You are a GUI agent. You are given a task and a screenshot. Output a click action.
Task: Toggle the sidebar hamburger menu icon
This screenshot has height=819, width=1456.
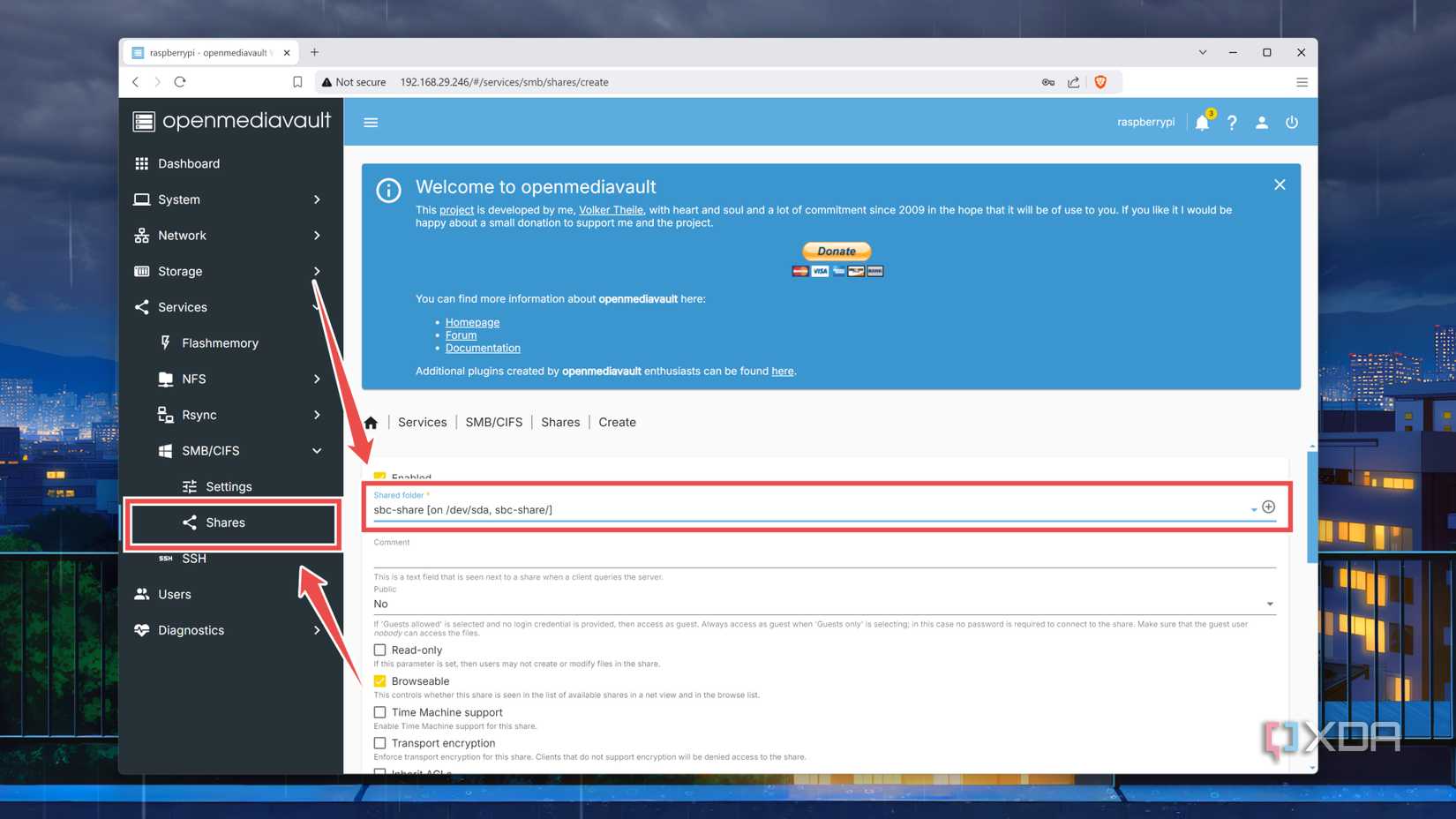point(371,123)
